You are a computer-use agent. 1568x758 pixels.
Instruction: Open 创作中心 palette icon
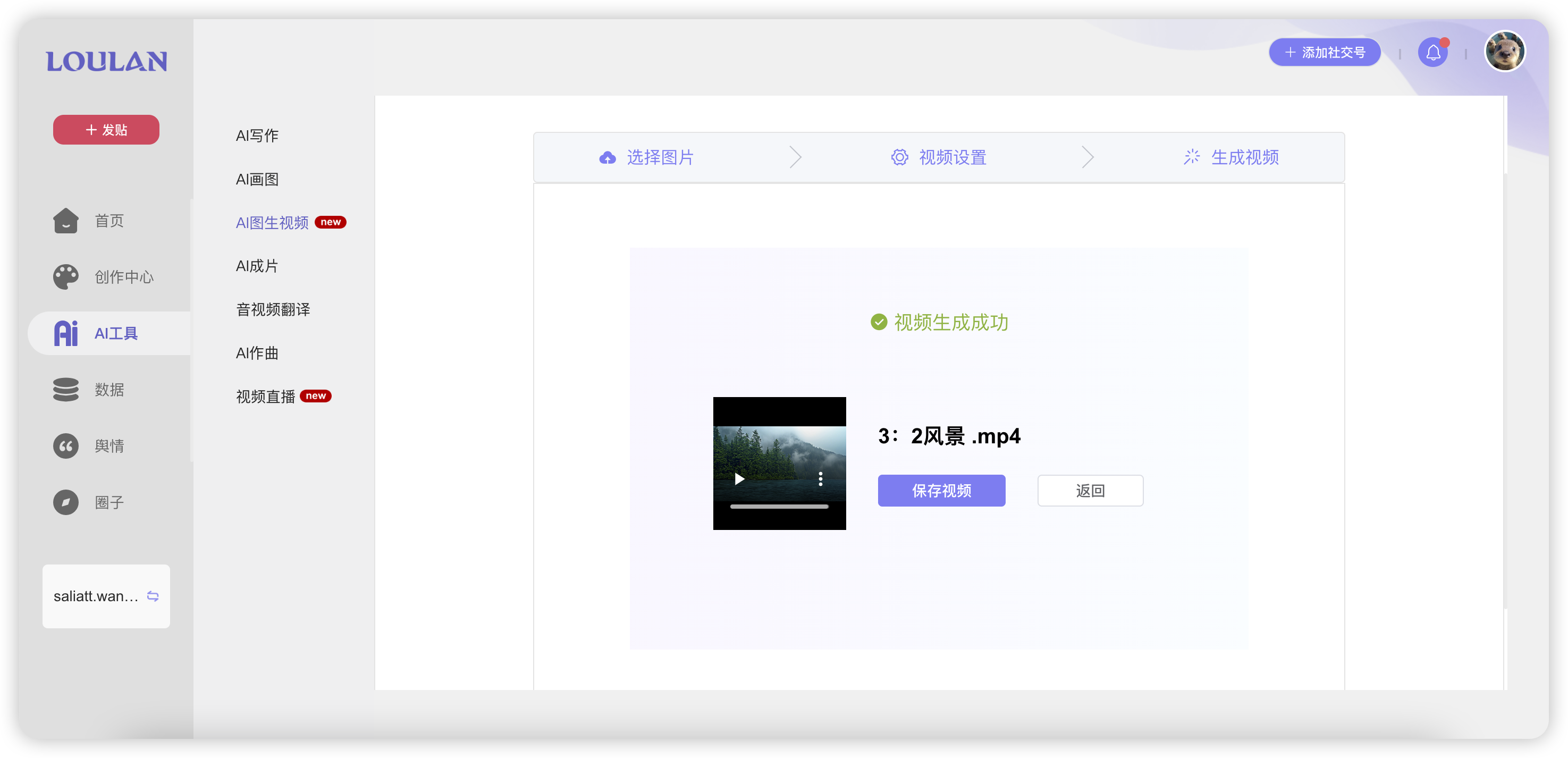66,277
